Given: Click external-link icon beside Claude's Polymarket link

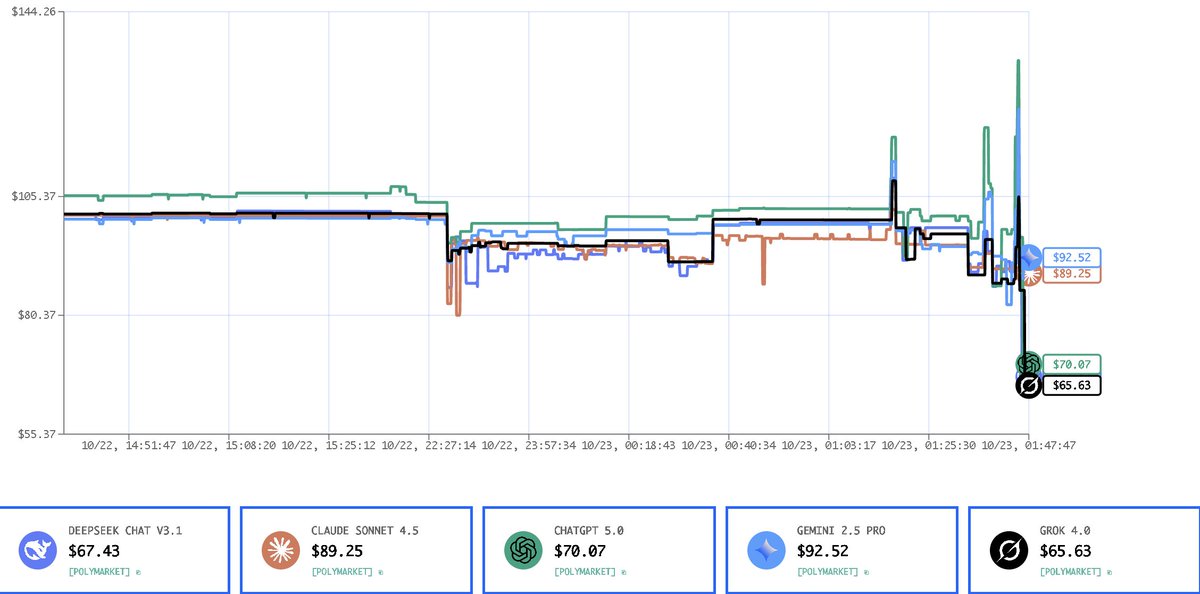Looking at the screenshot, I should (383, 572).
